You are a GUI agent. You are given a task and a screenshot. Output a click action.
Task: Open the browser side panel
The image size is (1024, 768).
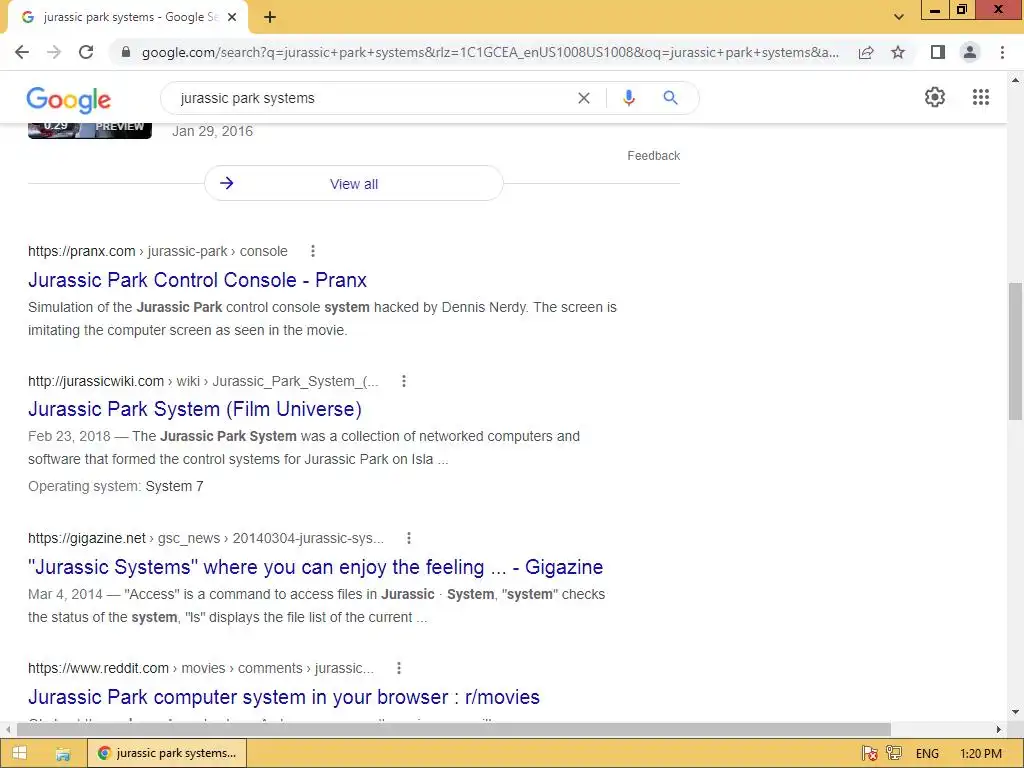coord(938,52)
